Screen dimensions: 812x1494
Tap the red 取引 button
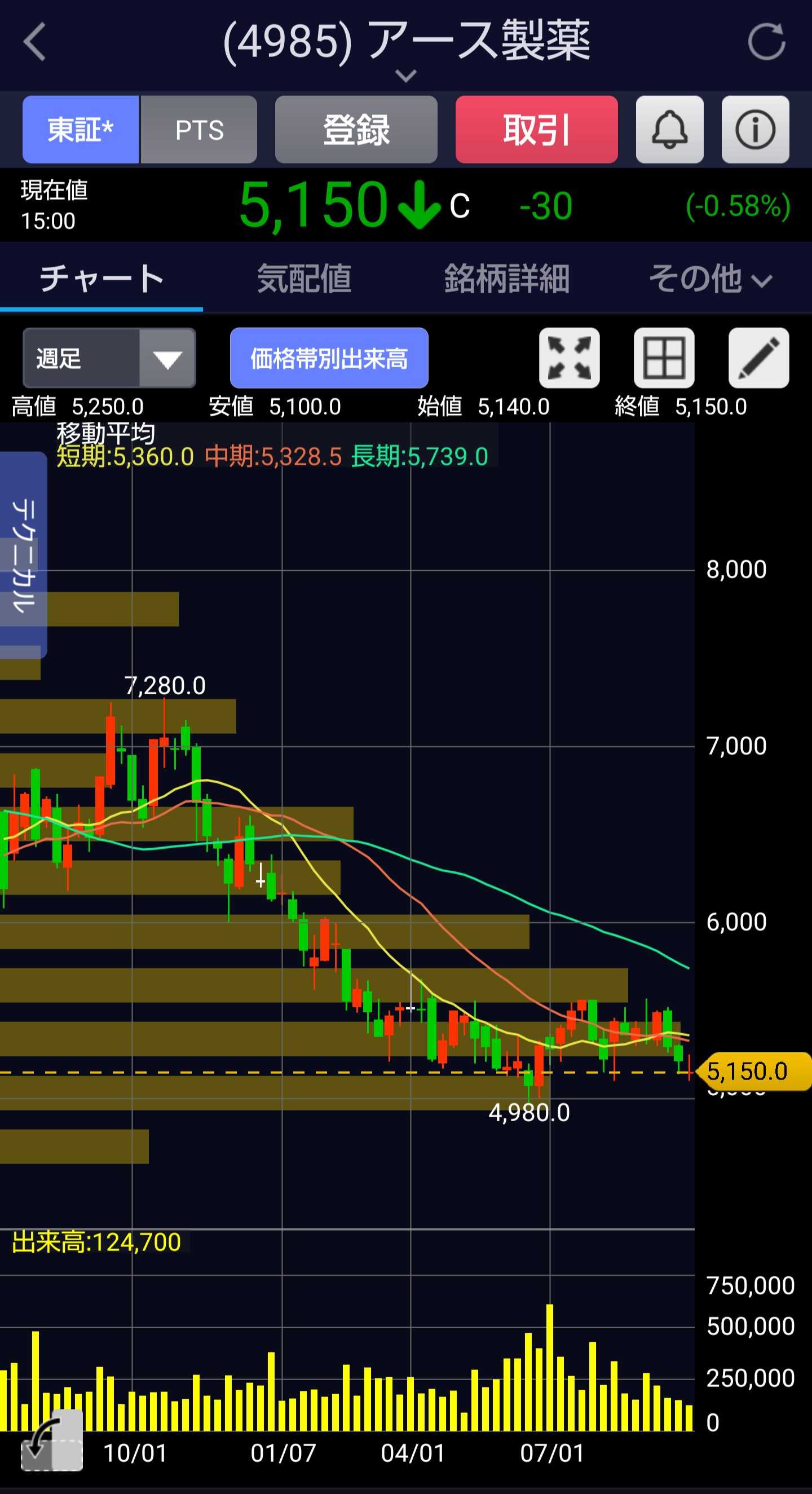tap(536, 129)
